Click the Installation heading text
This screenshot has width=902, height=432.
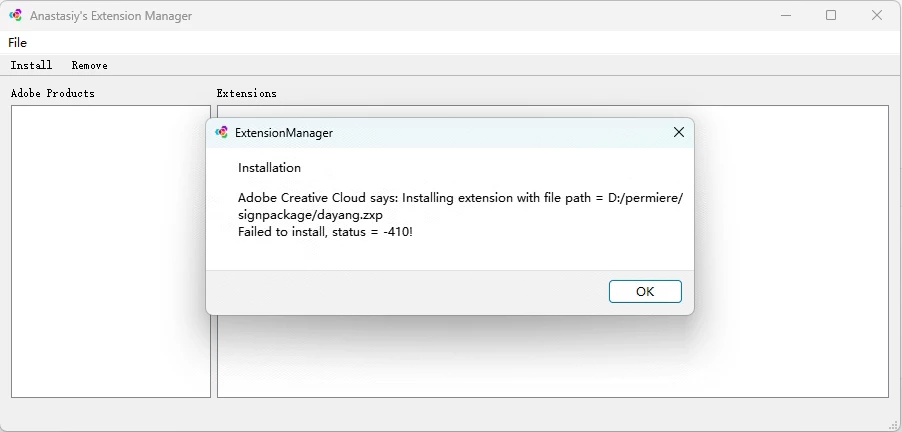(x=269, y=167)
